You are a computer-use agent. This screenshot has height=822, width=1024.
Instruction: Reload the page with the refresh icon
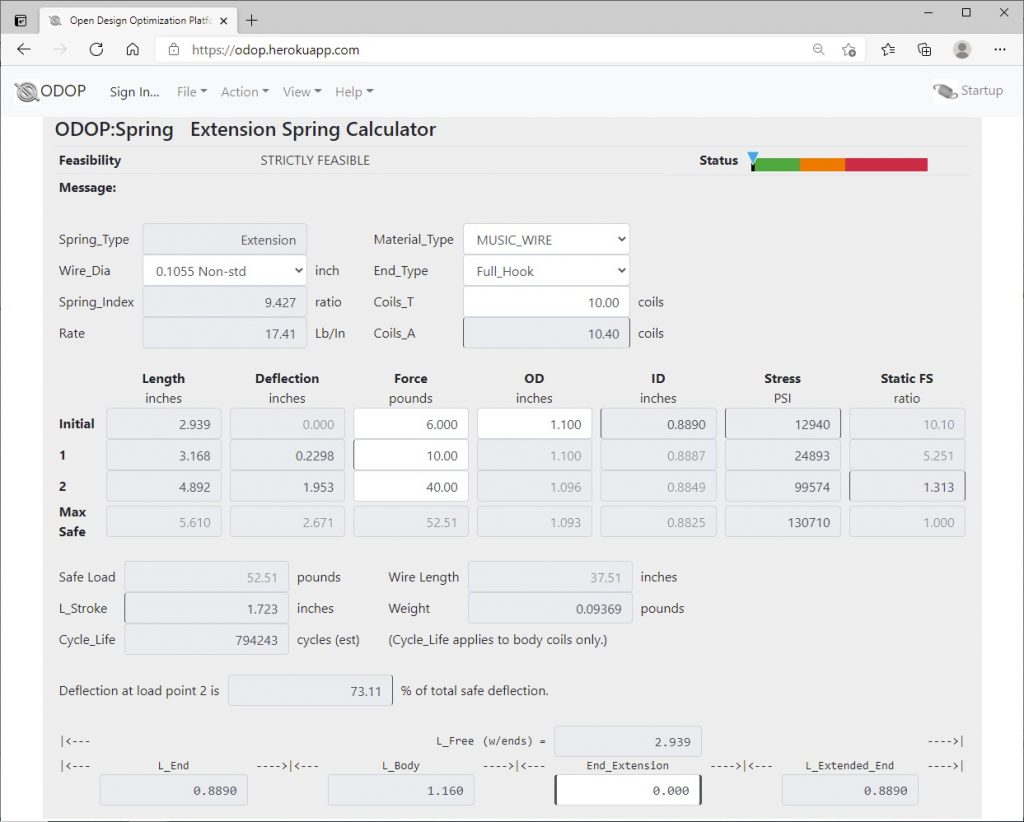pos(94,49)
